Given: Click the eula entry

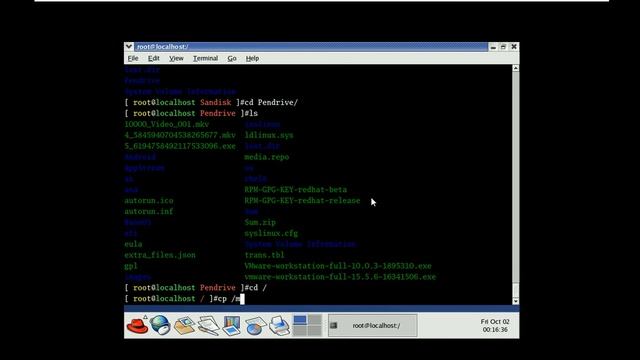Looking at the screenshot, I should click(x=133, y=244).
